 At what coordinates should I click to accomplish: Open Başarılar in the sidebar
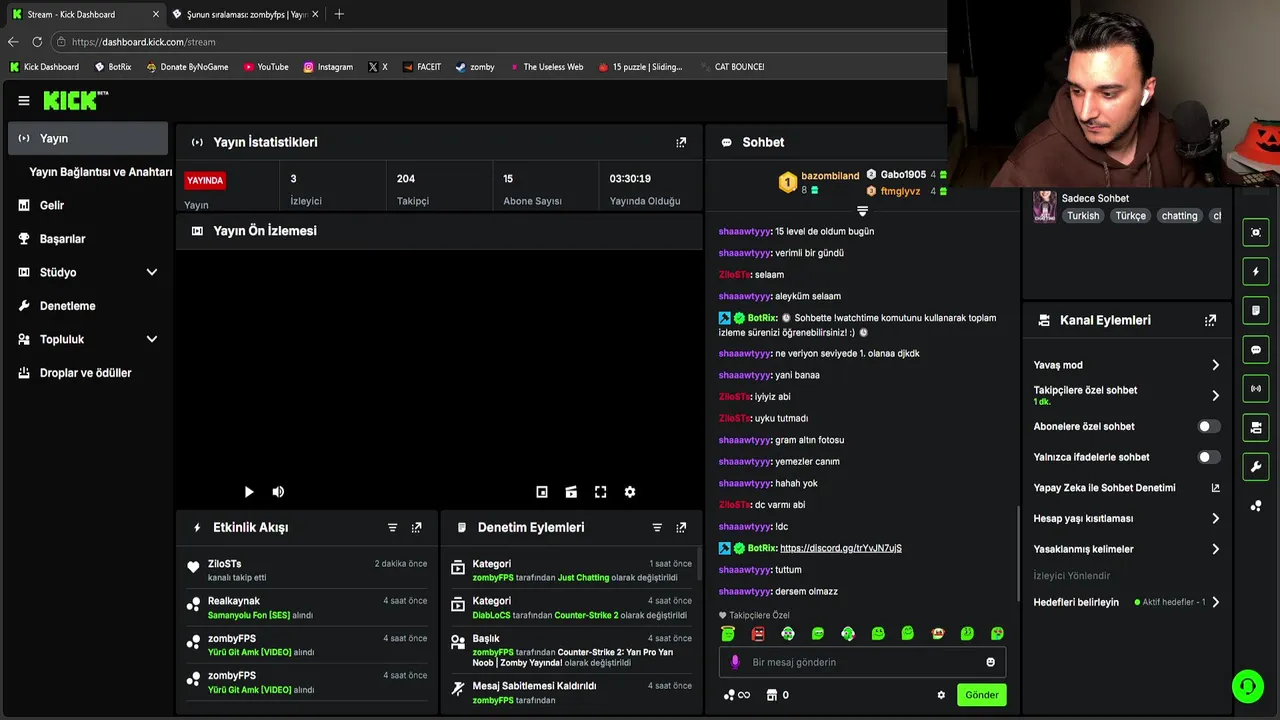point(88,239)
